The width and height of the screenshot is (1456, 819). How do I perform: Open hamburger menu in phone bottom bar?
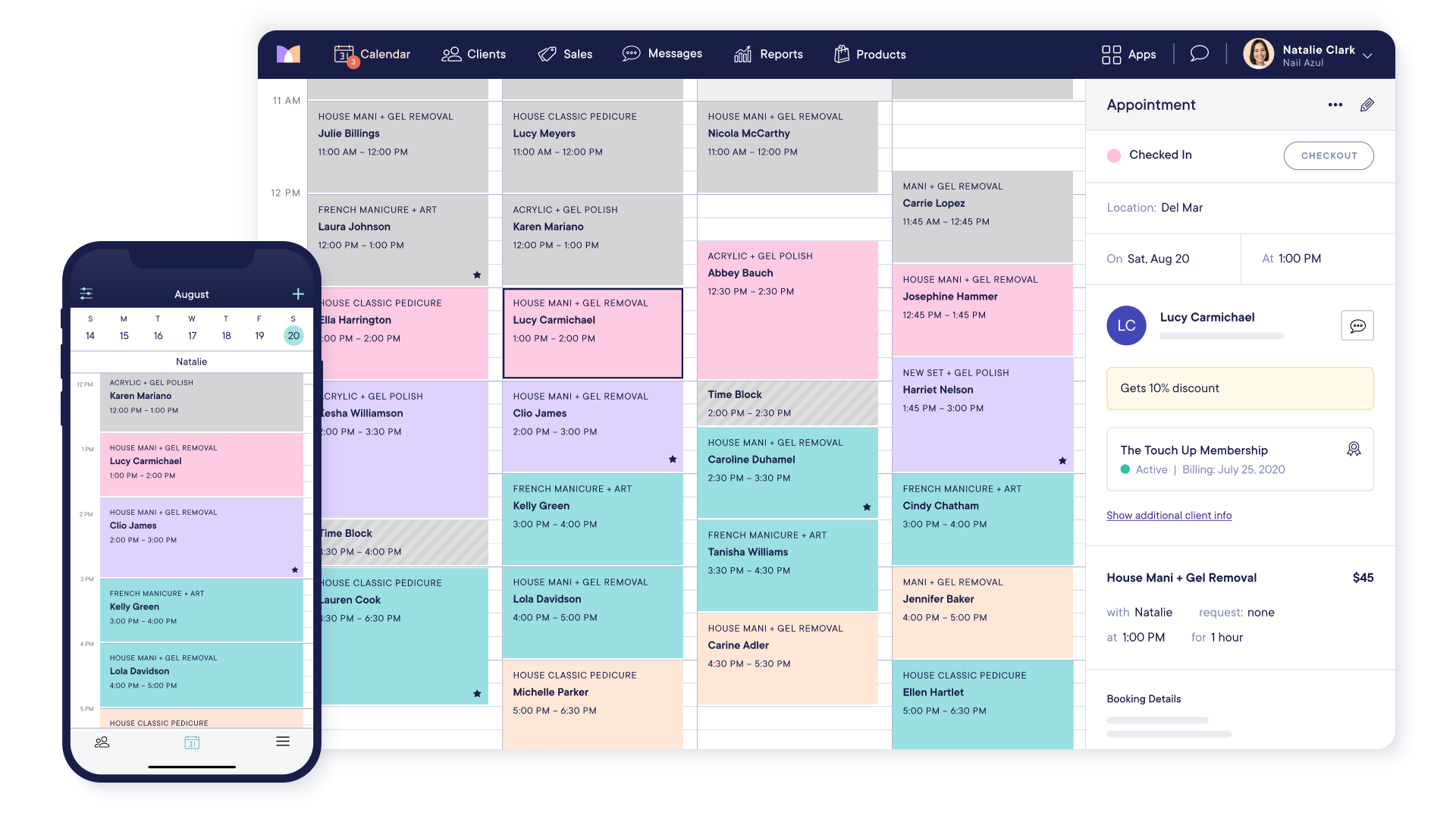[x=283, y=742]
